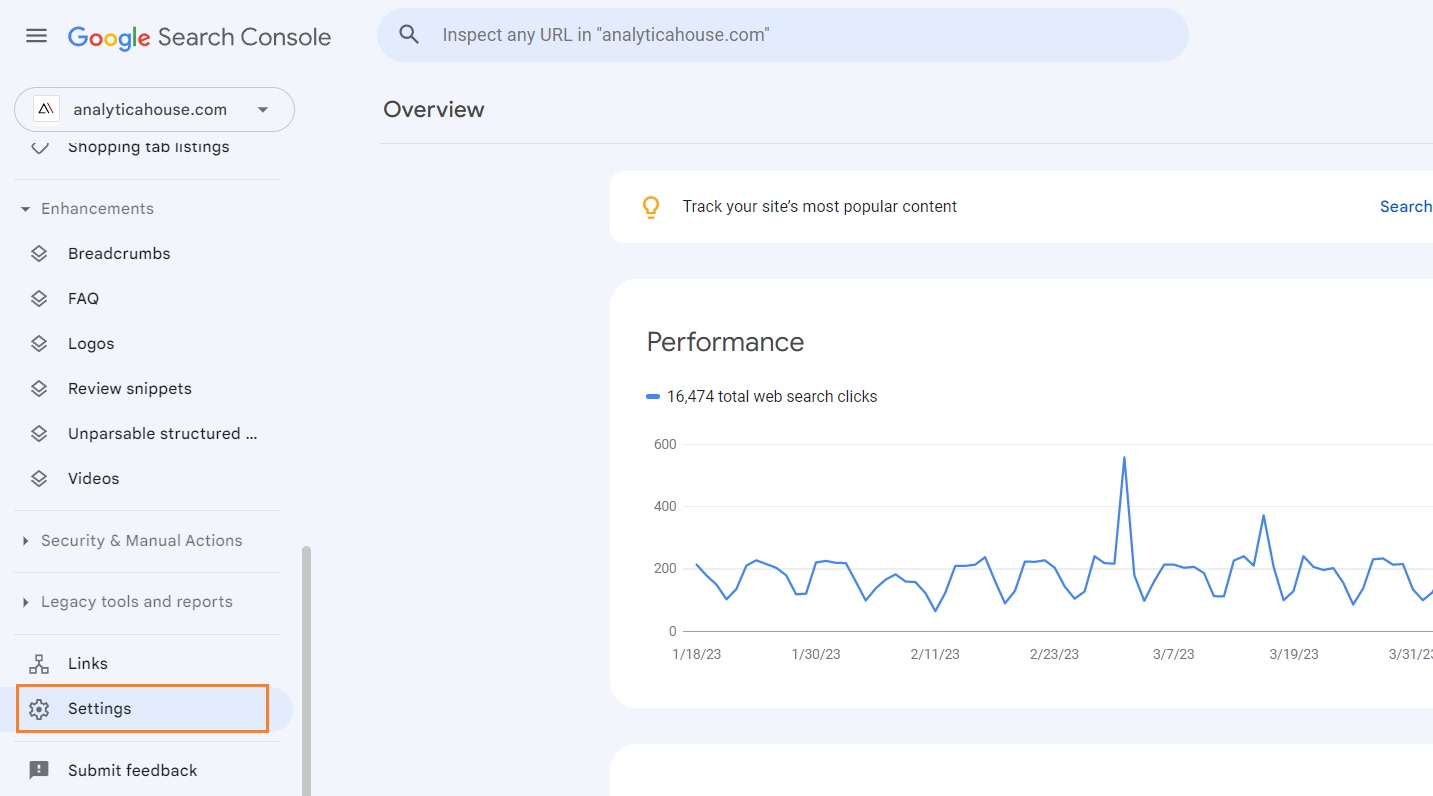1433x796 pixels.
Task: Click the Links sitemap icon
Action: [39, 664]
